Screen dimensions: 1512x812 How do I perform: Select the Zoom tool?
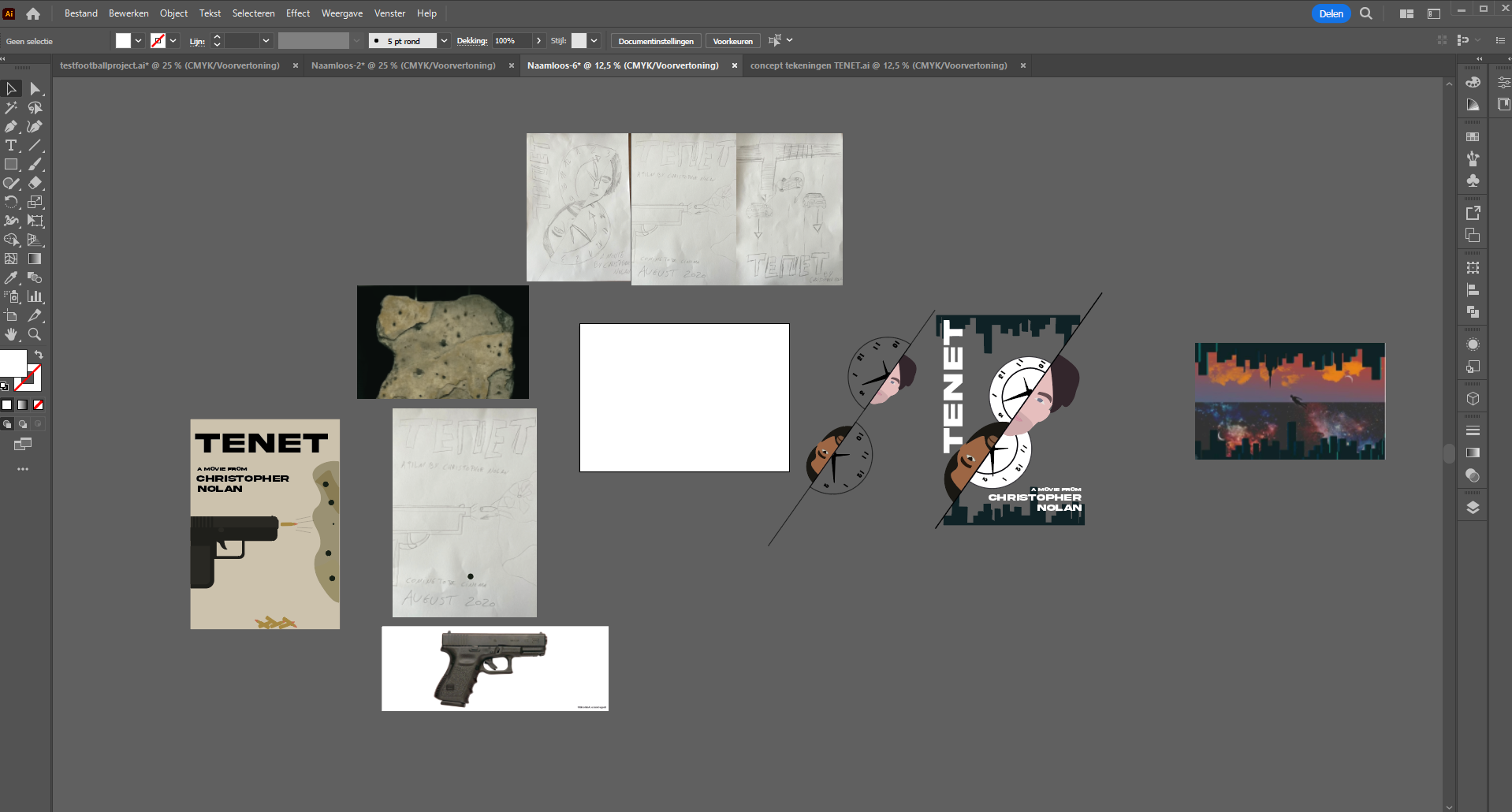tap(35, 334)
